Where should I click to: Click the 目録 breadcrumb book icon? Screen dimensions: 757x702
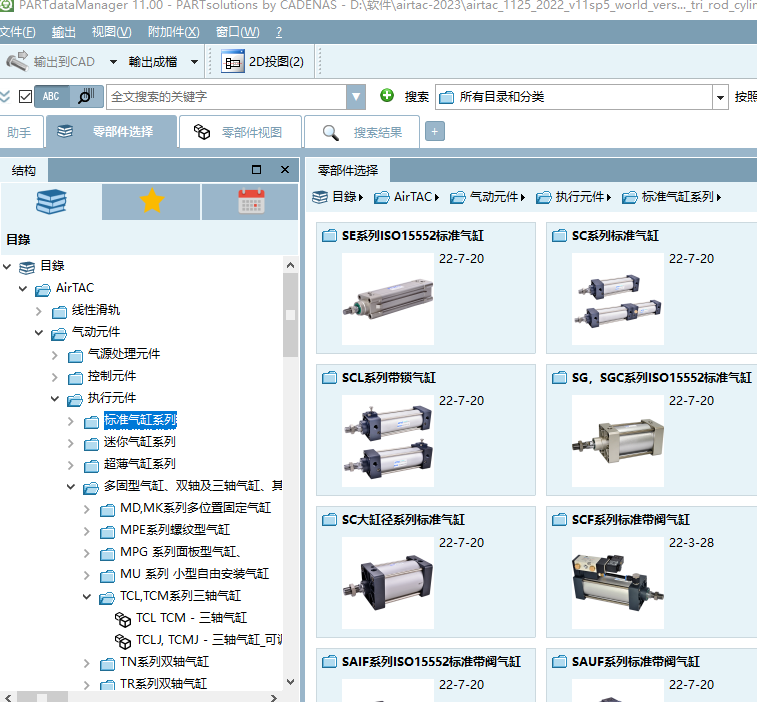click(x=320, y=197)
